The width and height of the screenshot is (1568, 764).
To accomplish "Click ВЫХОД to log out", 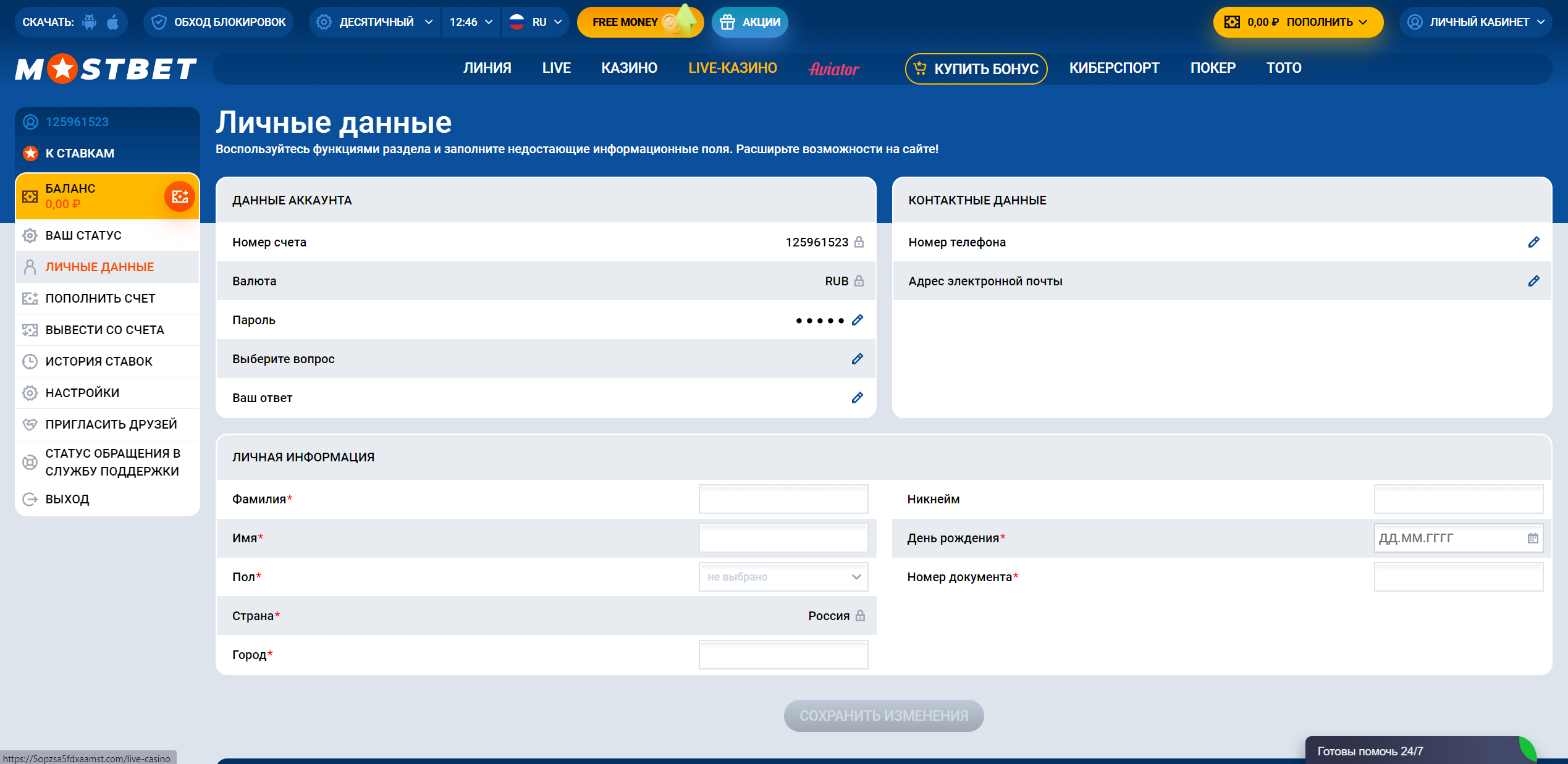I will 107,499.
